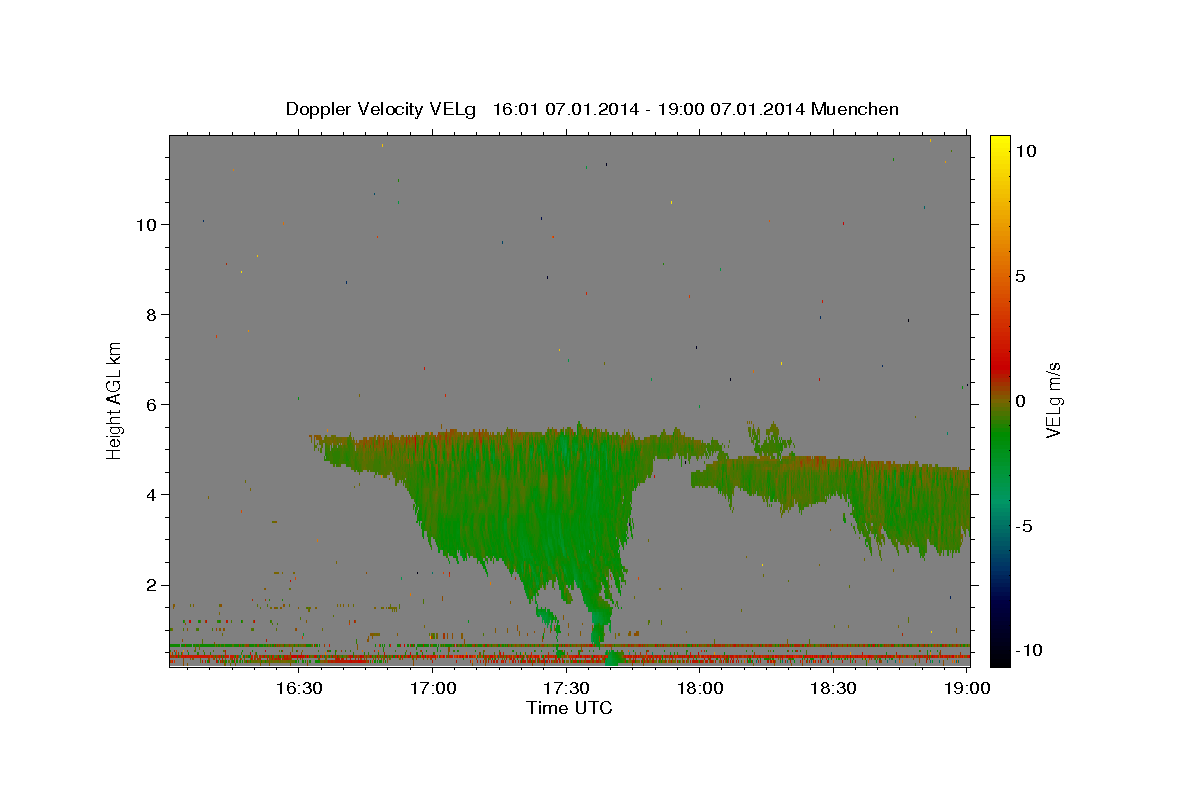Click the height axis value 6
The image size is (1200, 800).
click(150, 404)
